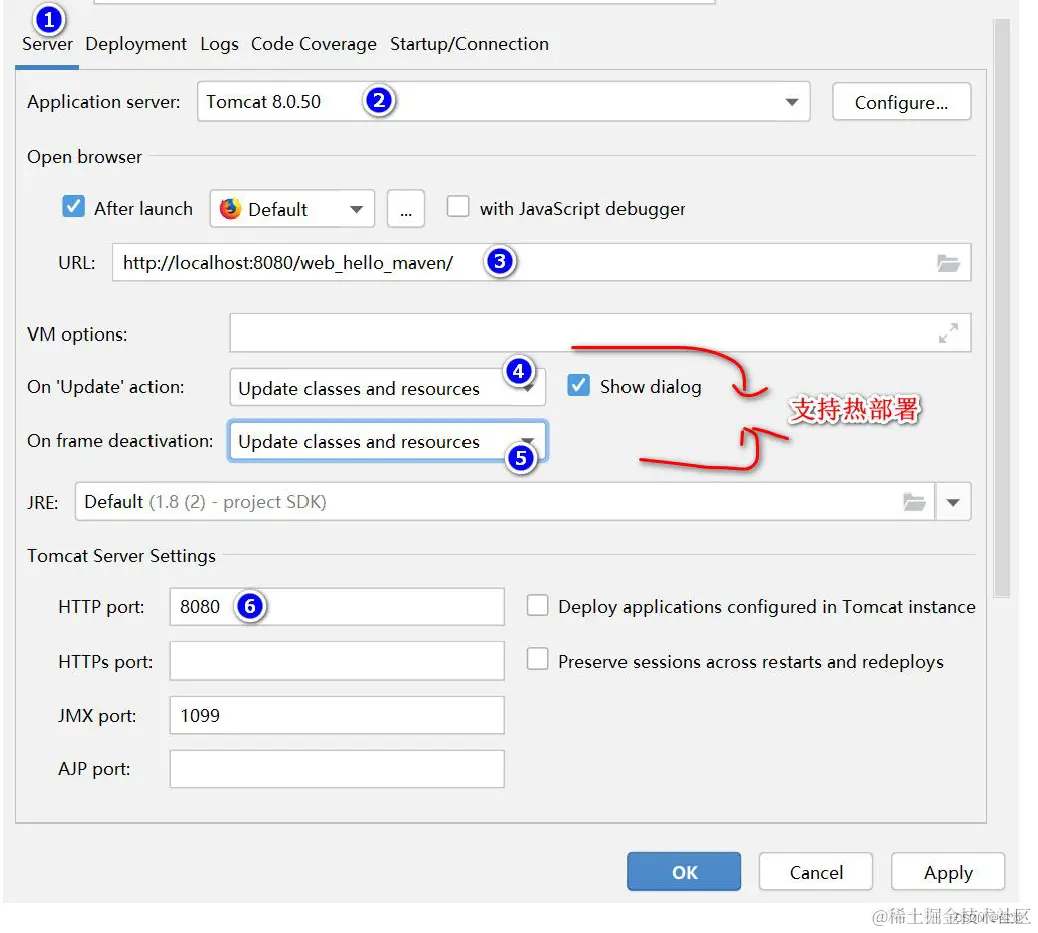Click the dialog's vertical scrollbar
The image size is (1038, 933).
(x=1002, y=308)
